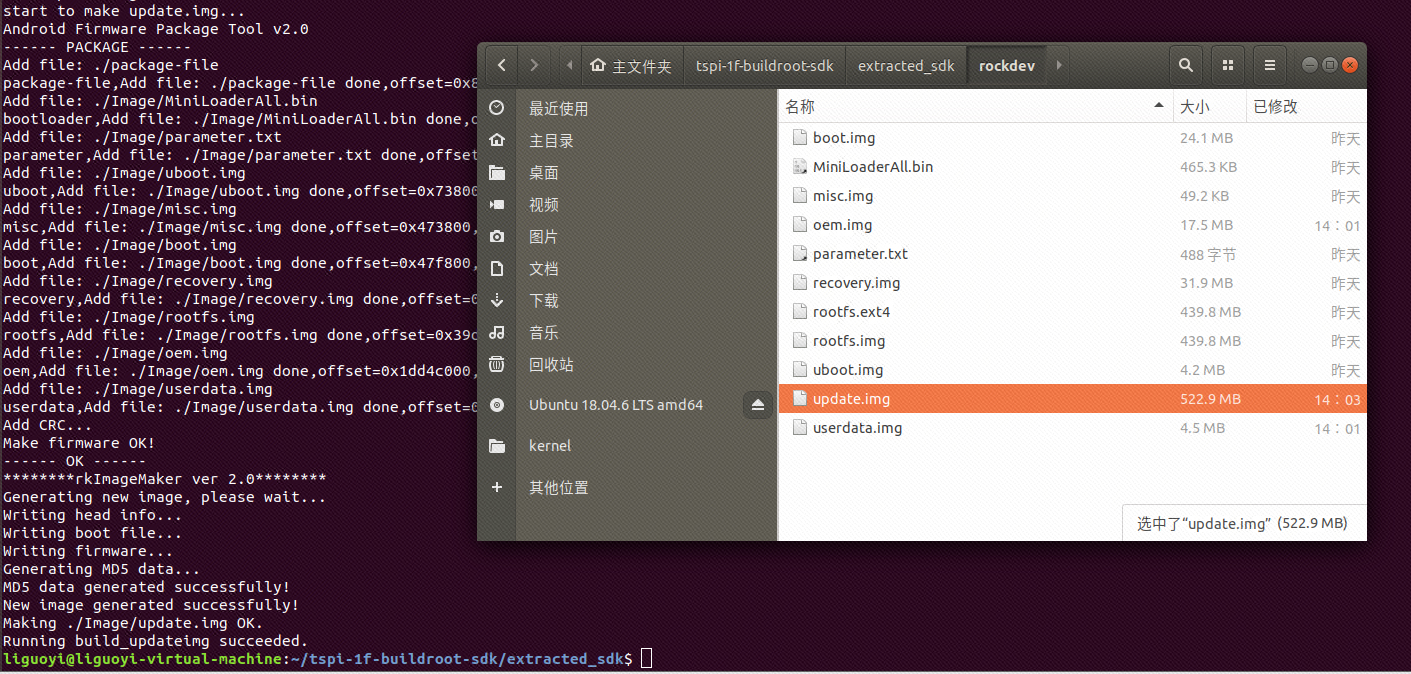Go back with the back arrow

[x=502, y=66]
